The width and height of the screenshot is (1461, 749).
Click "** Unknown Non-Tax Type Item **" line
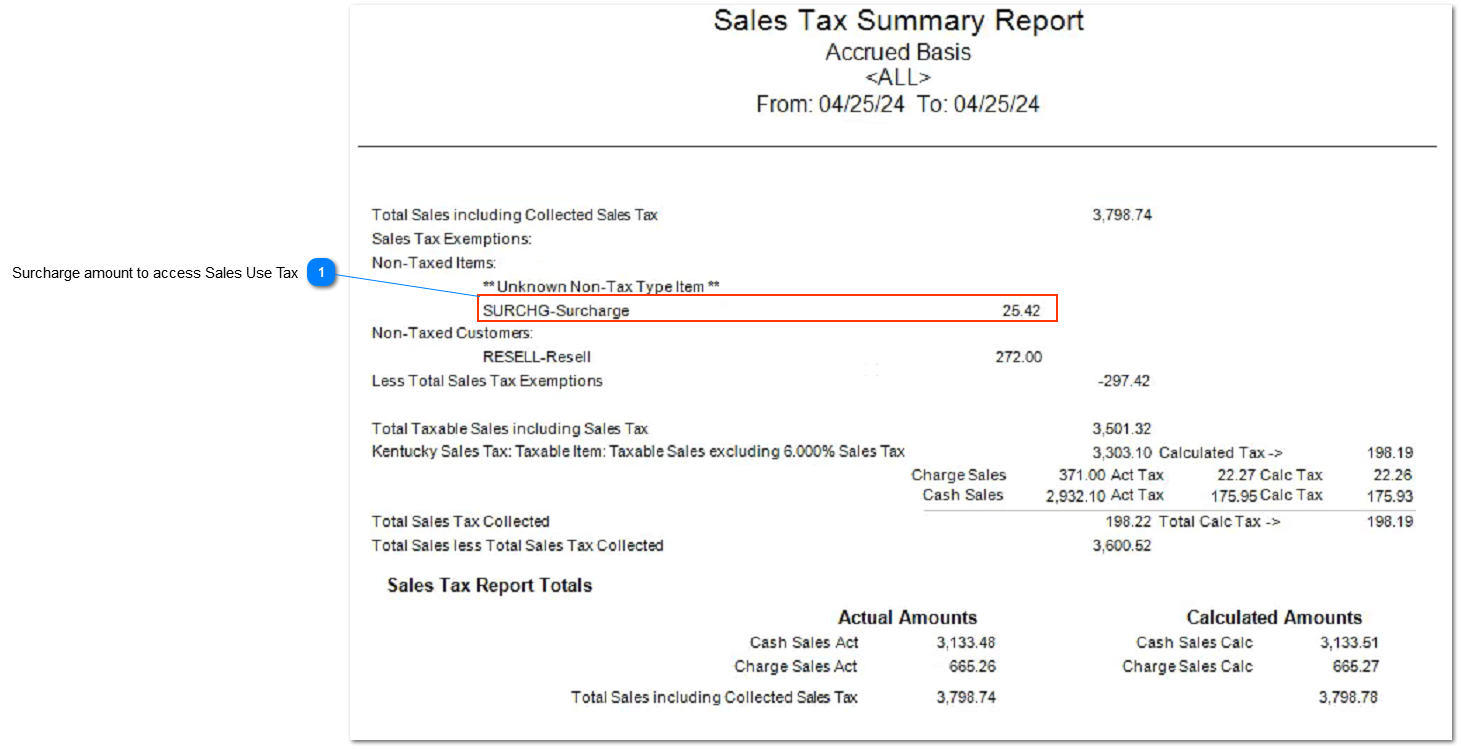click(x=601, y=287)
